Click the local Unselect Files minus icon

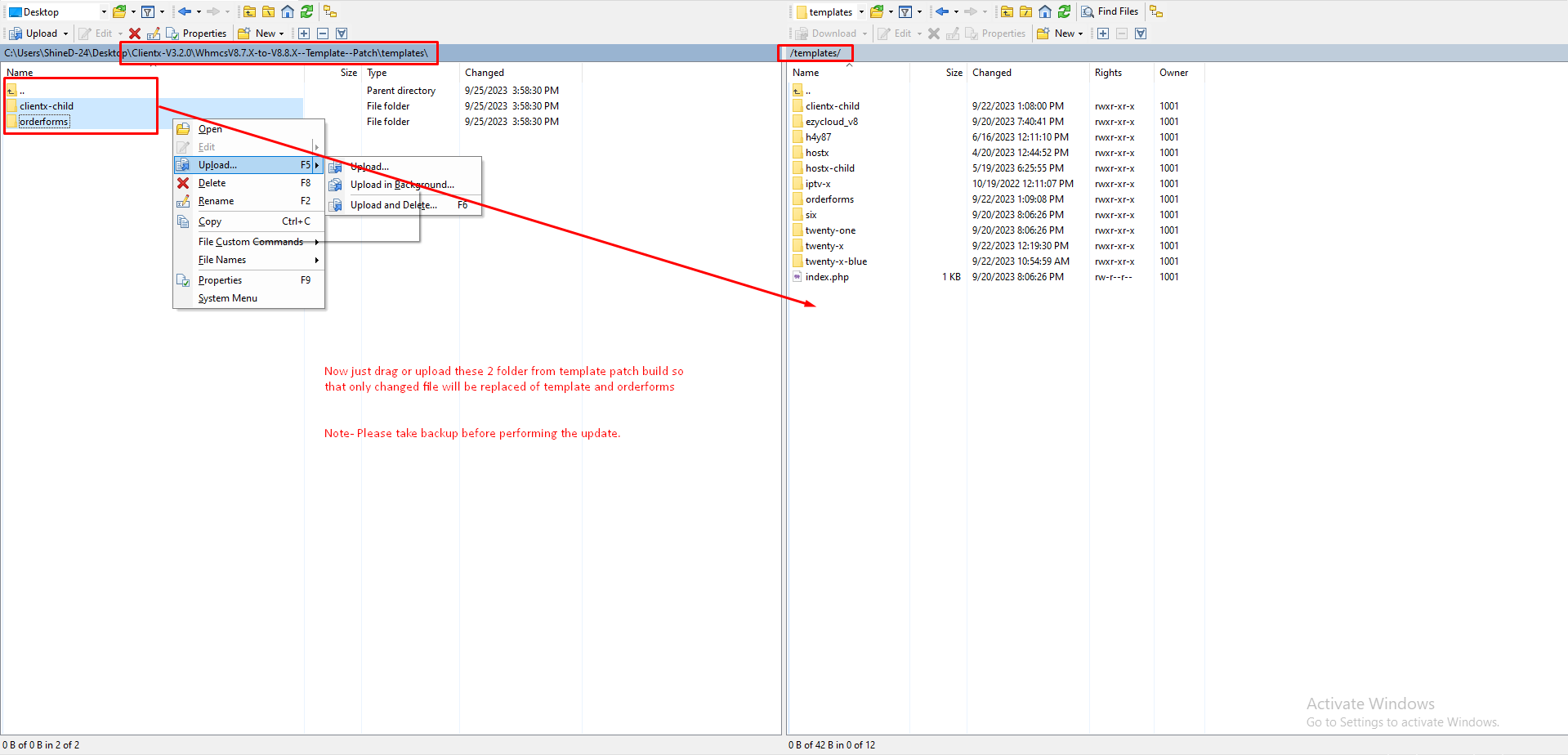pyautogui.click(x=323, y=34)
